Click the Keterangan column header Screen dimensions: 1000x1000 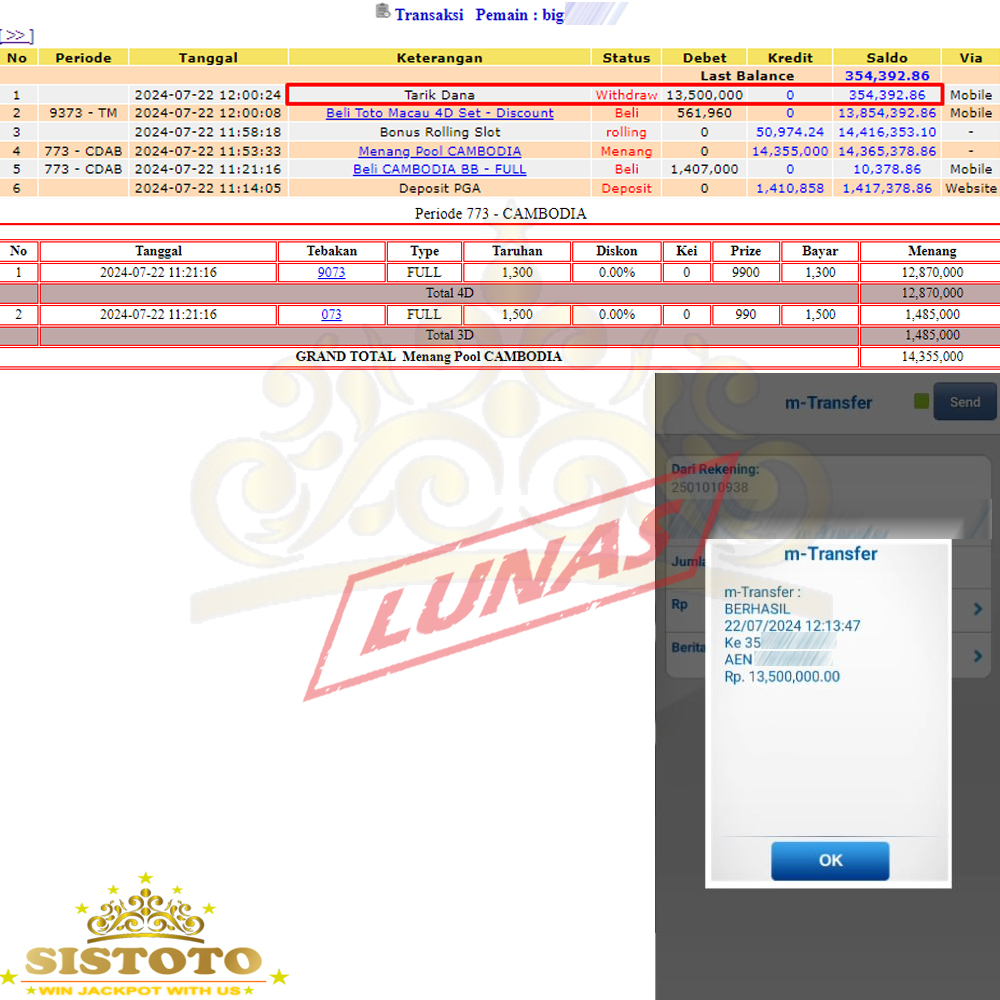tap(439, 58)
